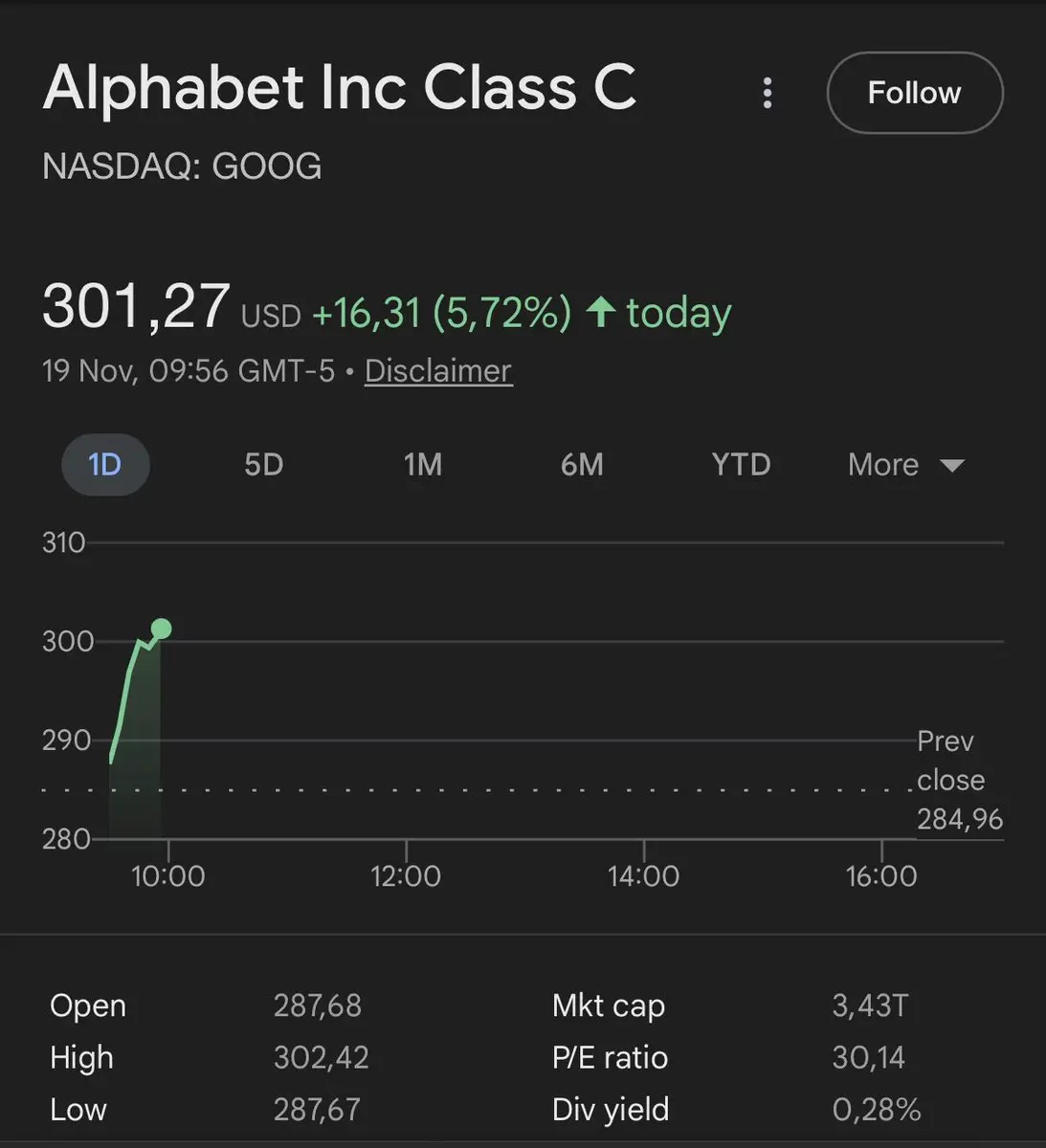Select the YTD chart range
The width and height of the screenshot is (1046, 1148).
741,465
